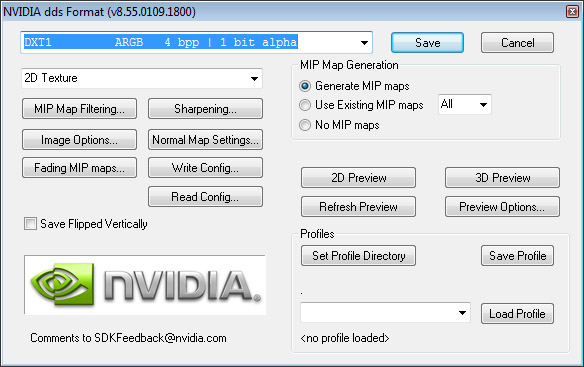The image size is (584, 367).
Task: Expand the All MIP levels dropdown
Action: click(x=465, y=104)
